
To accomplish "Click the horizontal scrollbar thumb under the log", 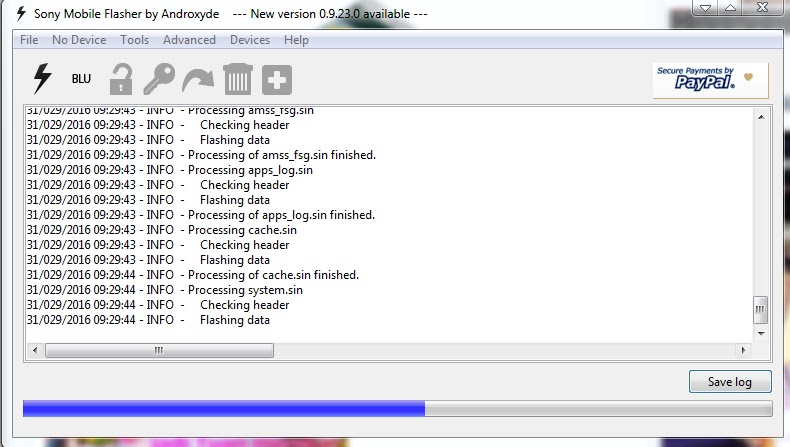I will [159, 350].
